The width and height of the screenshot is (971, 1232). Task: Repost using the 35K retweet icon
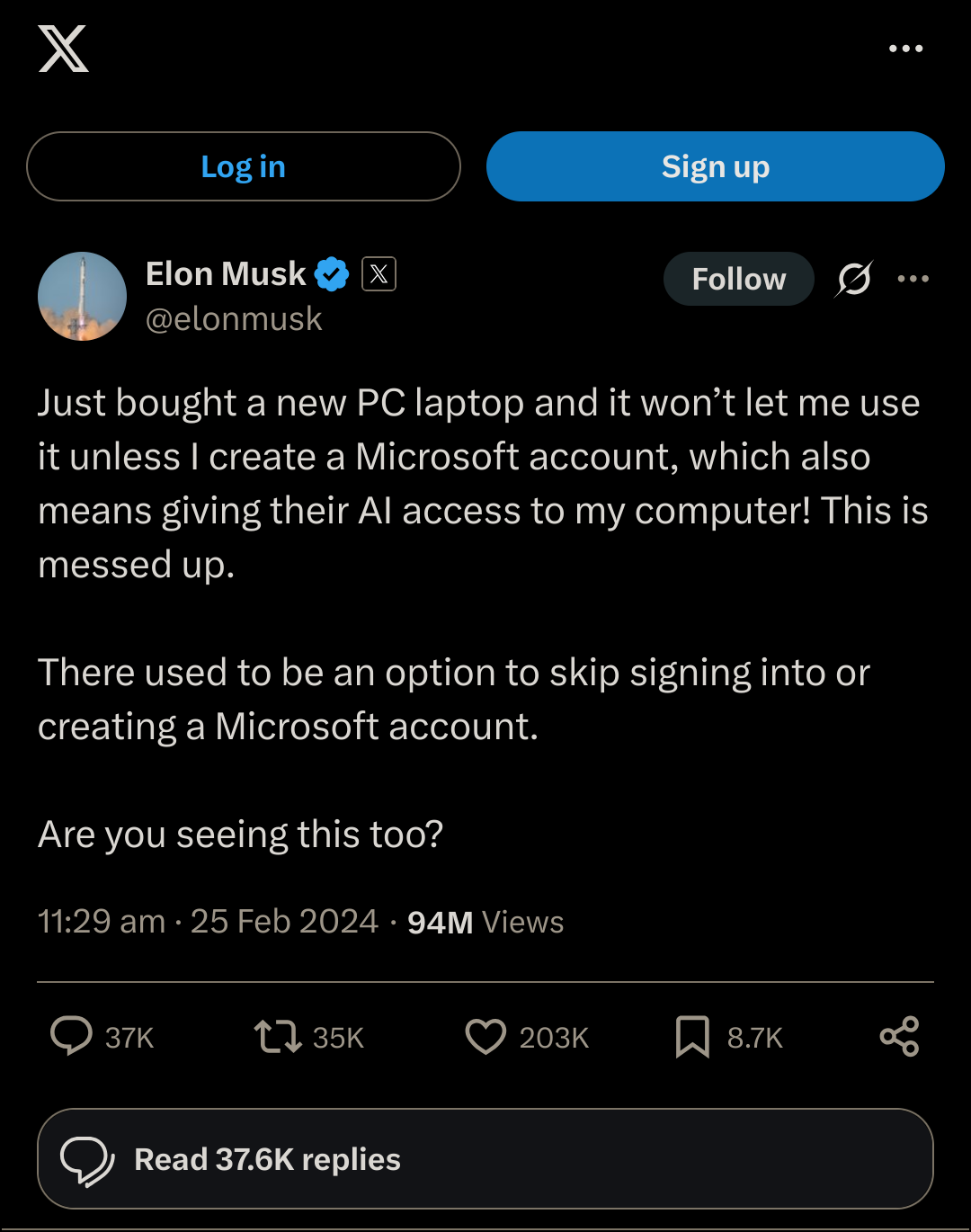pyautogui.click(x=277, y=1036)
